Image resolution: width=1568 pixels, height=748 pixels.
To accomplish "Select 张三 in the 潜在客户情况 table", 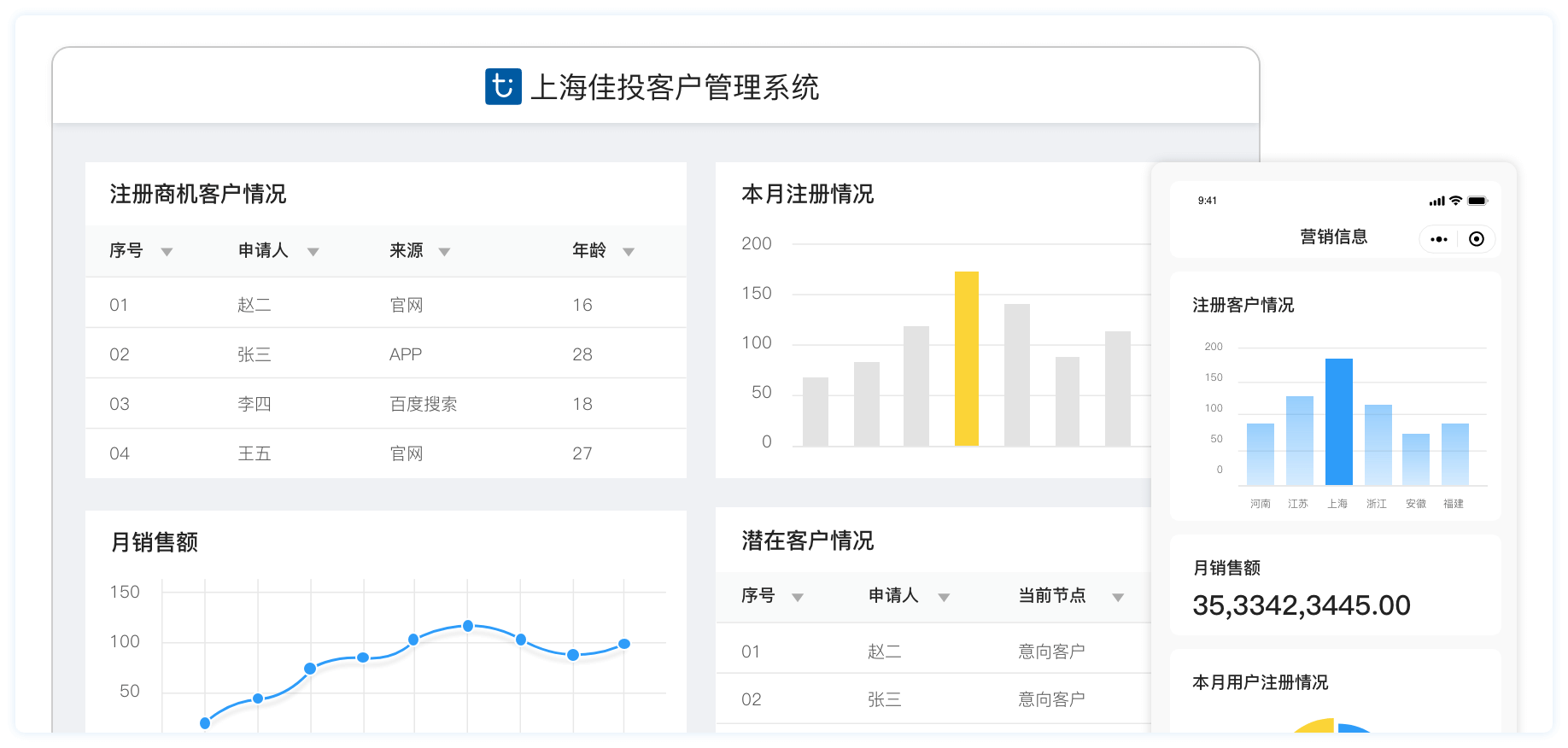I will tap(884, 699).
